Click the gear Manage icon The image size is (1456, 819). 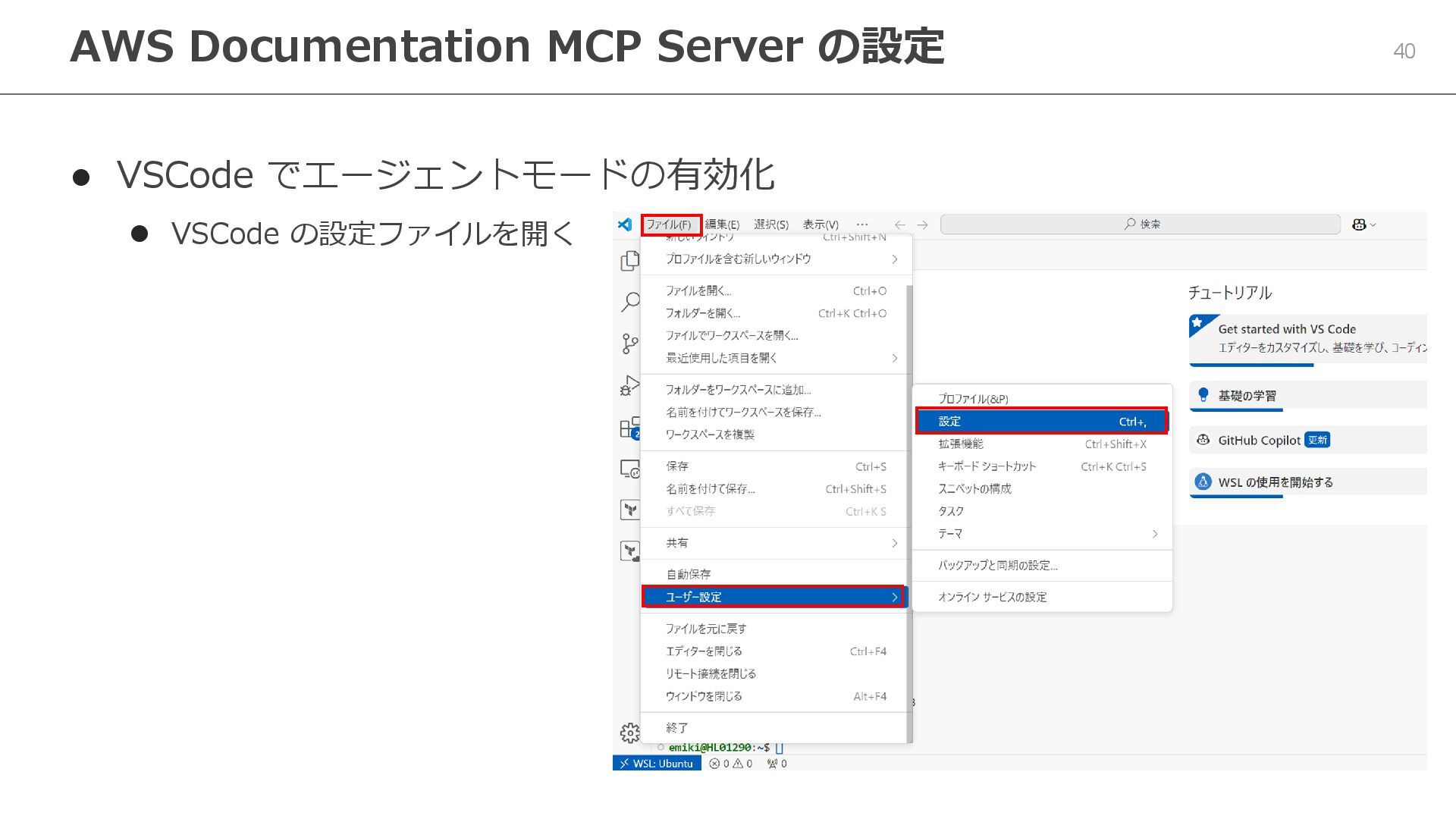(x=629, y=733)
